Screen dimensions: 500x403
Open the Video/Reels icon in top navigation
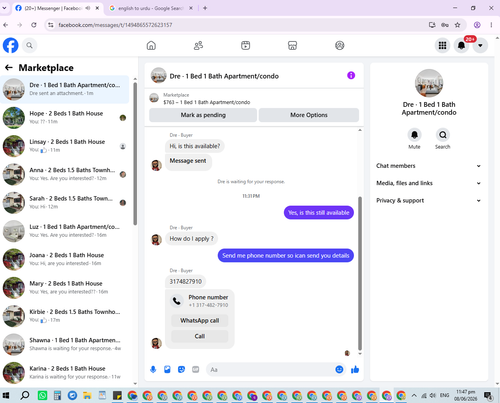coord(246,45)
